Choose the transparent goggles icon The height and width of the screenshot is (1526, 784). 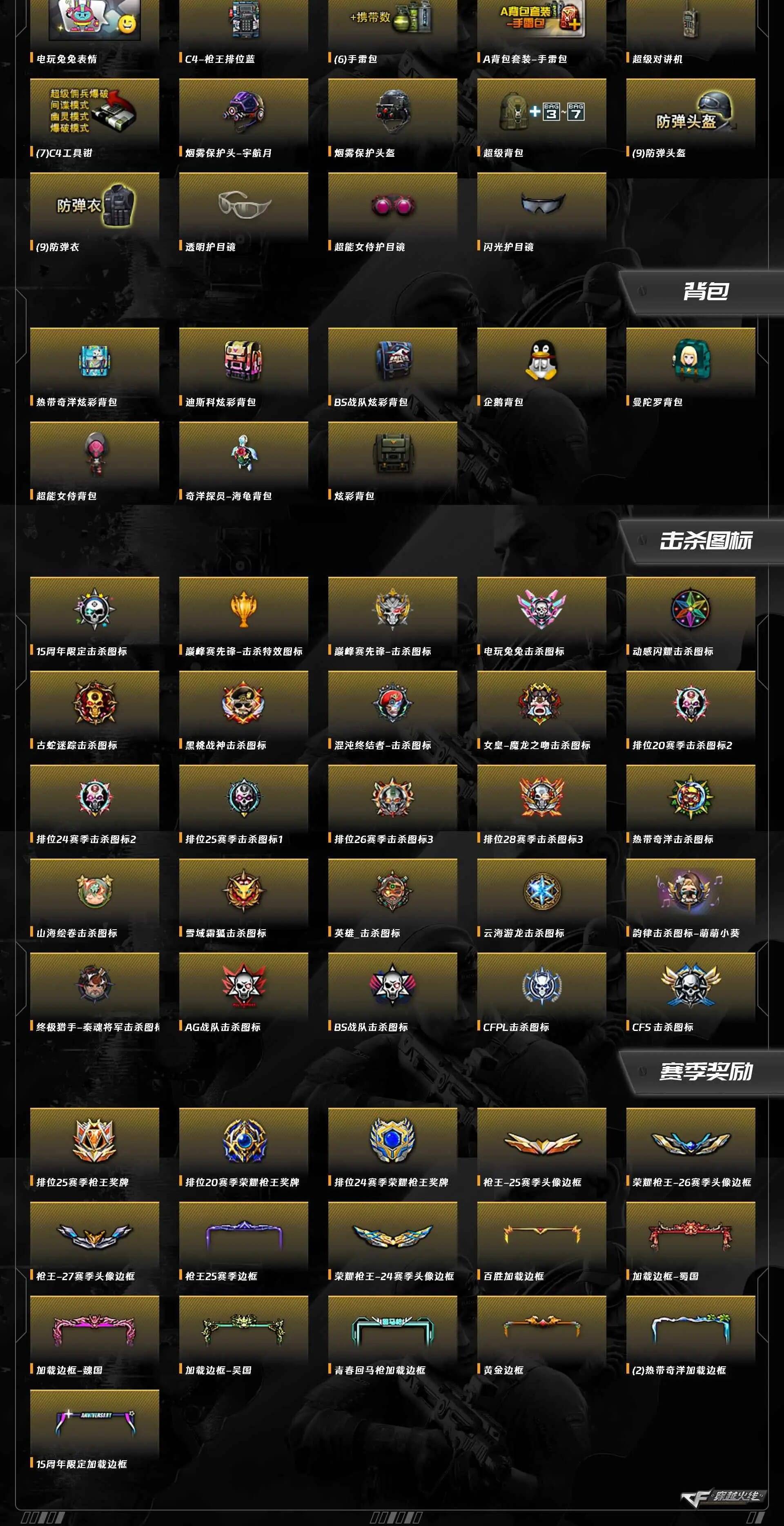coord(243,205)
